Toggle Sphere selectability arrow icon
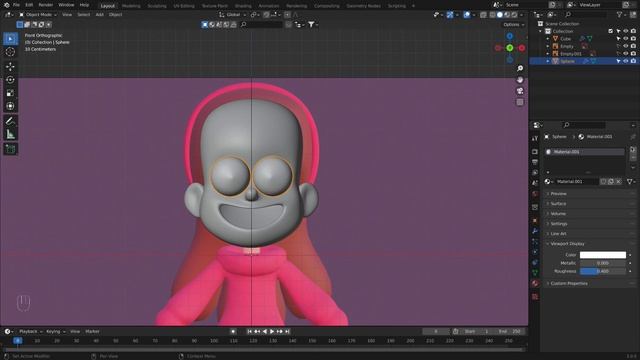 pyautogui.click(x=618, y=61)
